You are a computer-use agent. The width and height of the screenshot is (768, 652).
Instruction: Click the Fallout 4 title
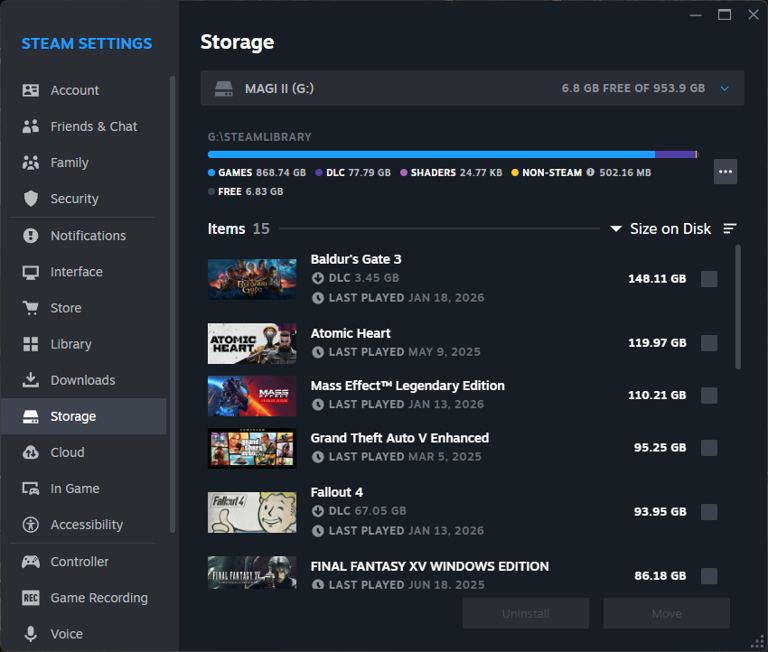point(337,492)
